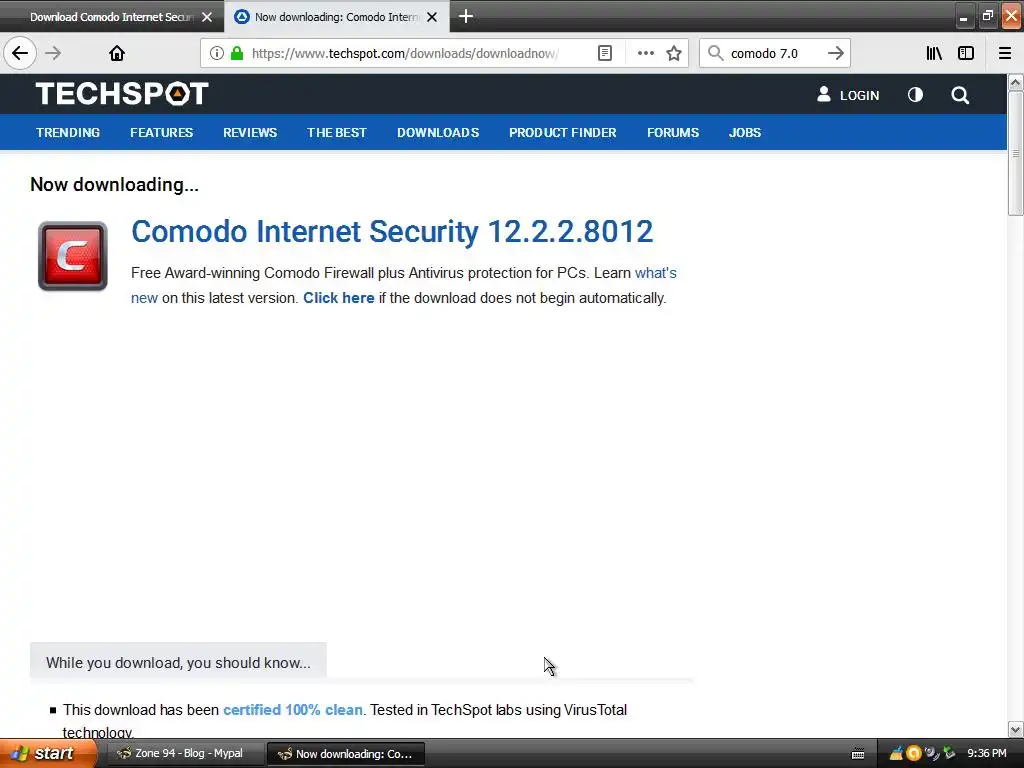The height and width of the screenshot is (768, 1024).
Task: Open the Library bookmarks icon
Action: click(934, 53)
